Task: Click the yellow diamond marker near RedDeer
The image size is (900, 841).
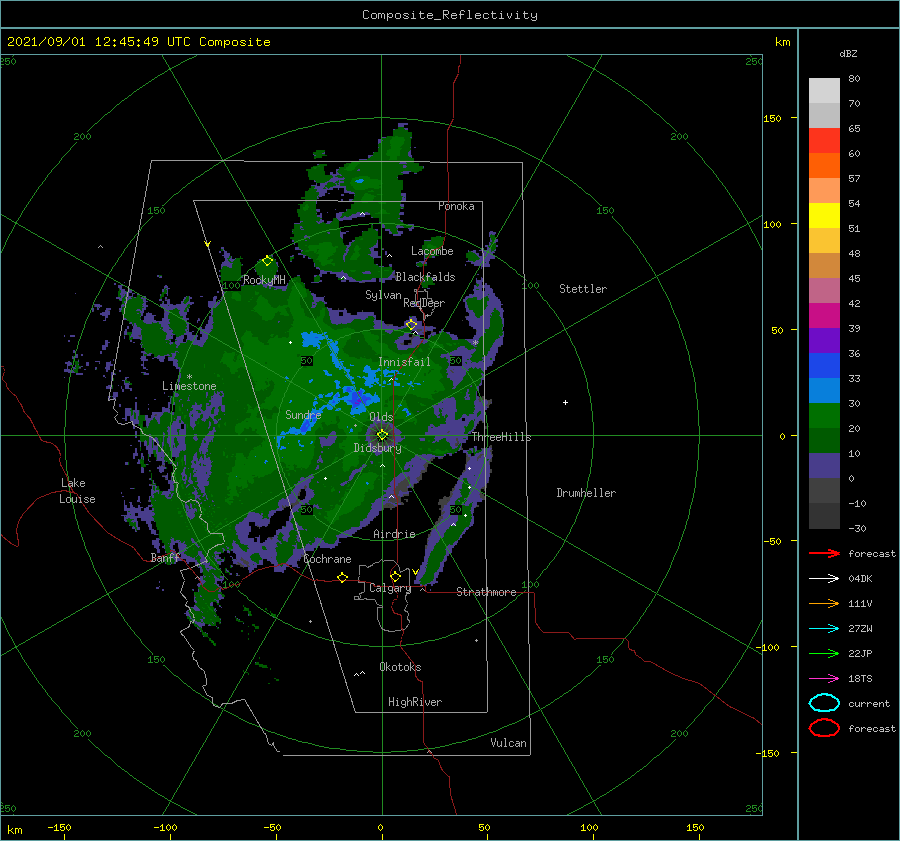Action: coord(412,325)
